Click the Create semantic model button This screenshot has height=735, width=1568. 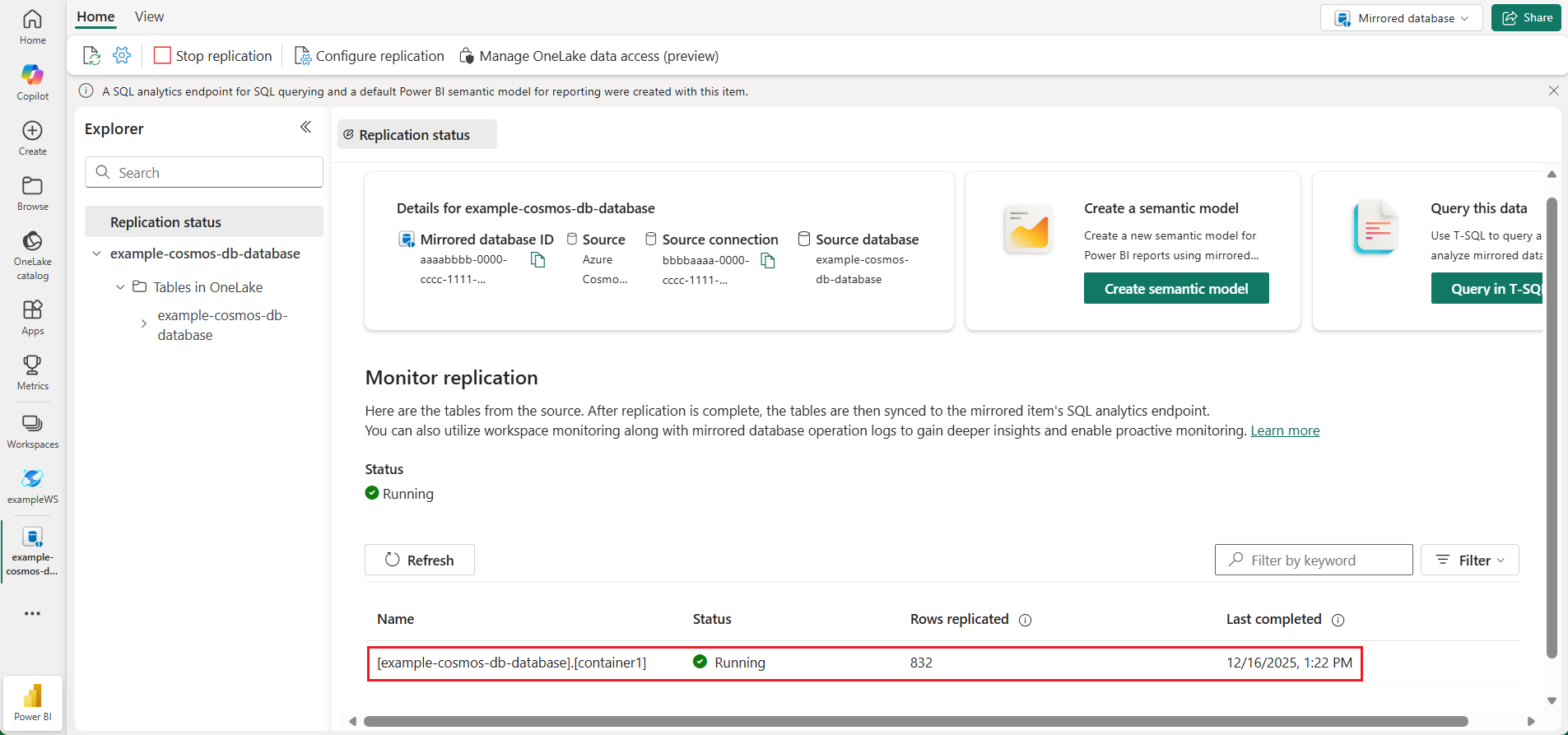1175,289
